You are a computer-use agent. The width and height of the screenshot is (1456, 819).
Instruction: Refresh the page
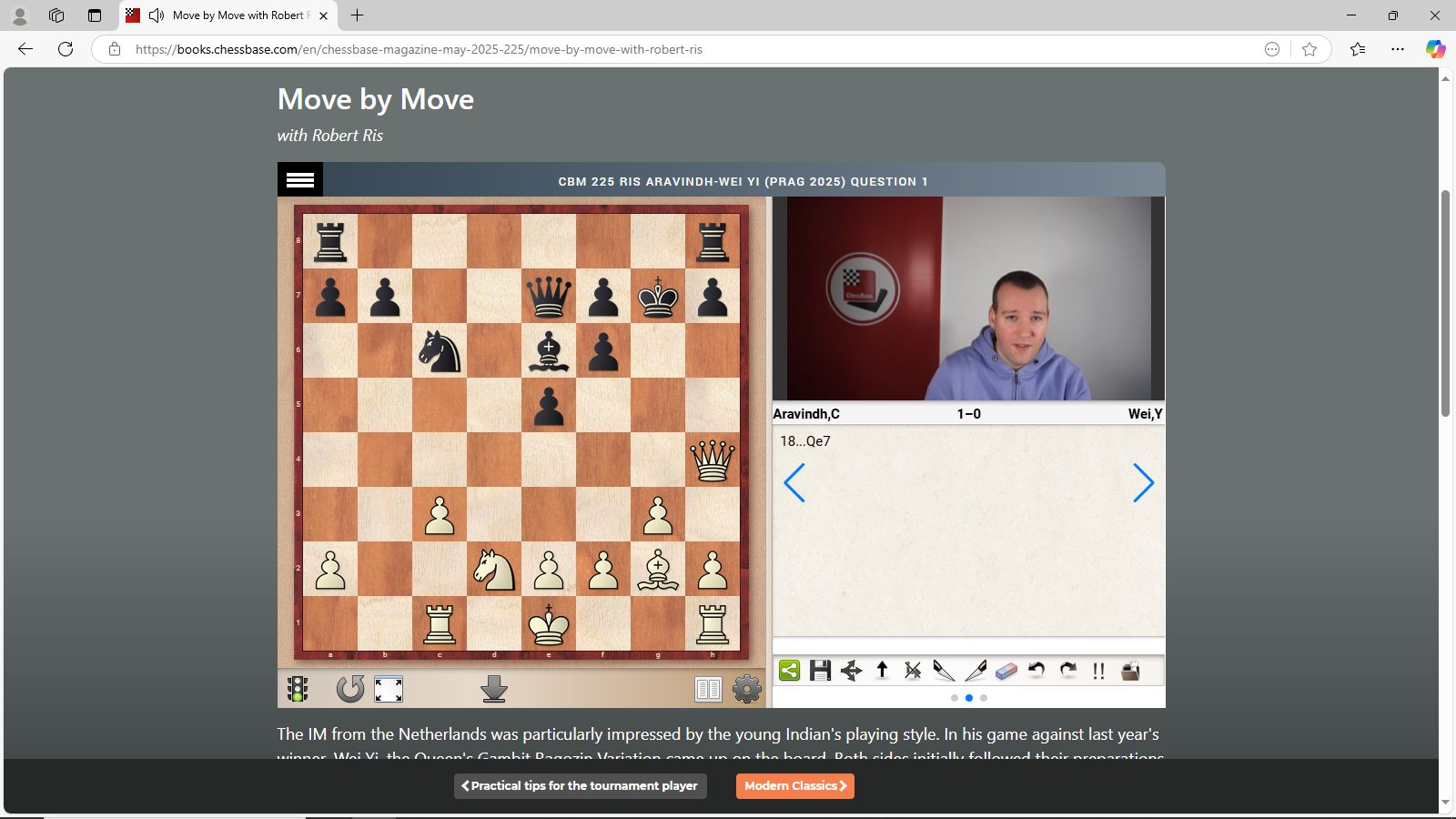66,49
